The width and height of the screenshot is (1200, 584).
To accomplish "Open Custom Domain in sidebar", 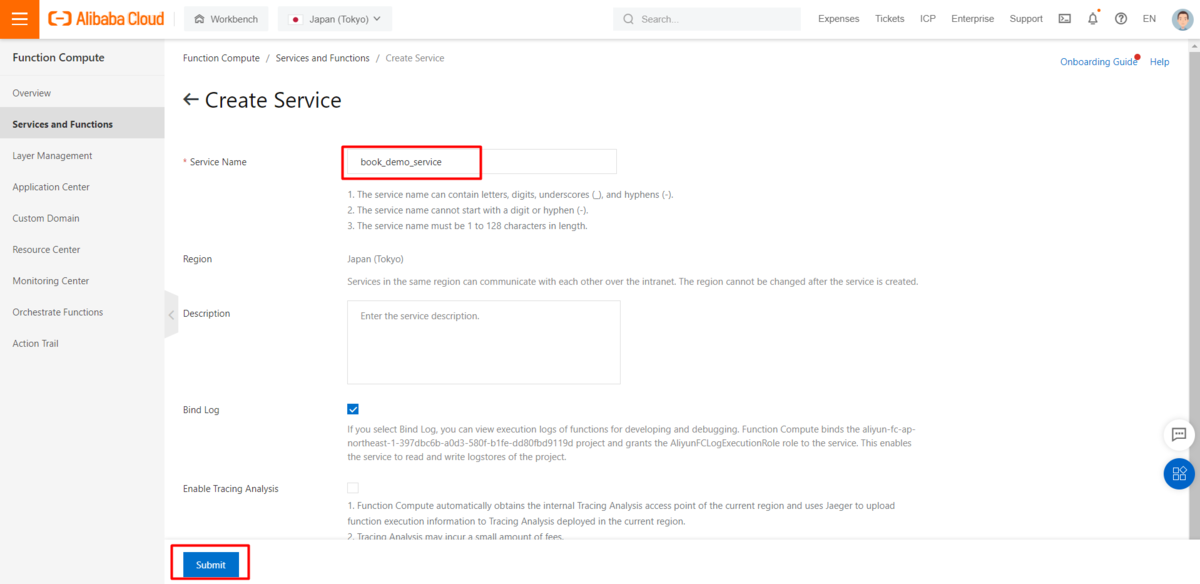I will click(82, 218).
